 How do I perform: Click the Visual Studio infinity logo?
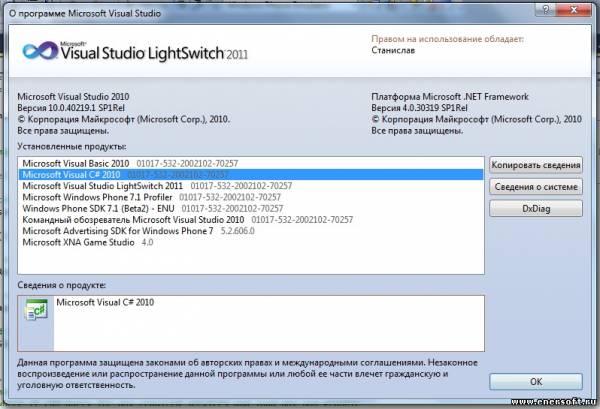tap(40, 51)
